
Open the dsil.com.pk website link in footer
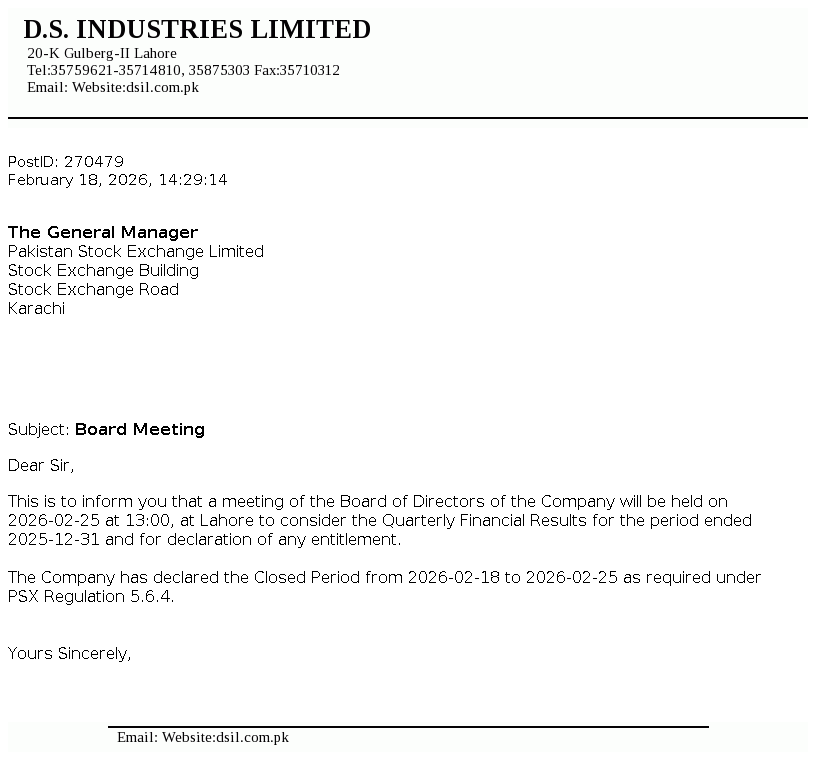tap(252, 737)
